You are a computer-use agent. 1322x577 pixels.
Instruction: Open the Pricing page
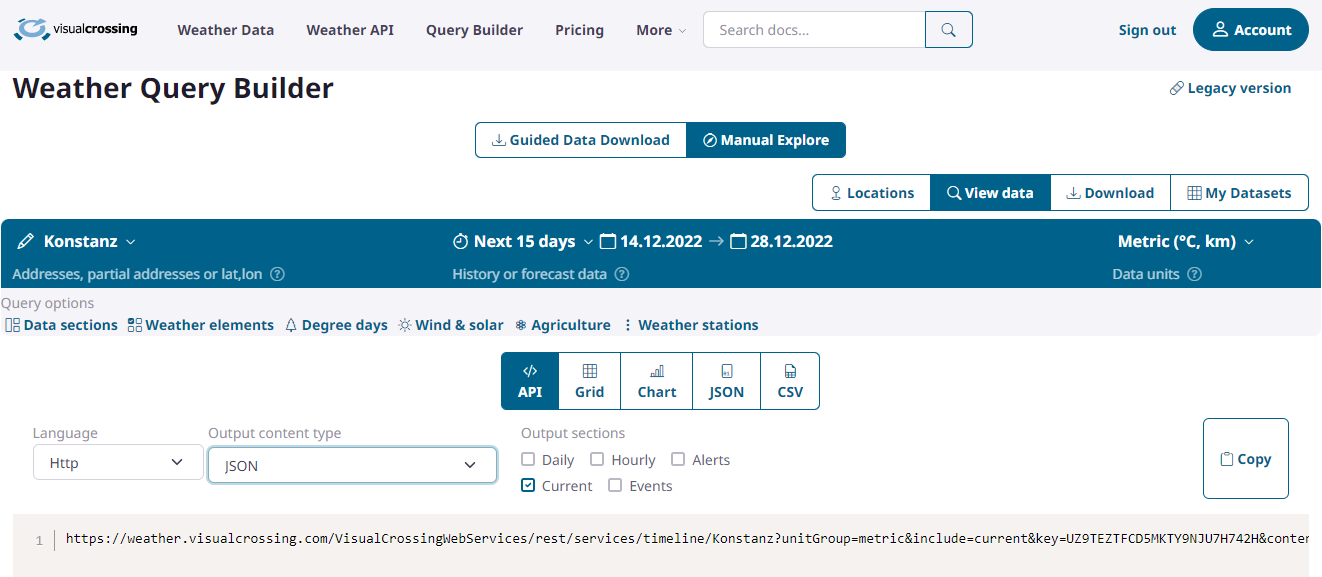[580, 30]
